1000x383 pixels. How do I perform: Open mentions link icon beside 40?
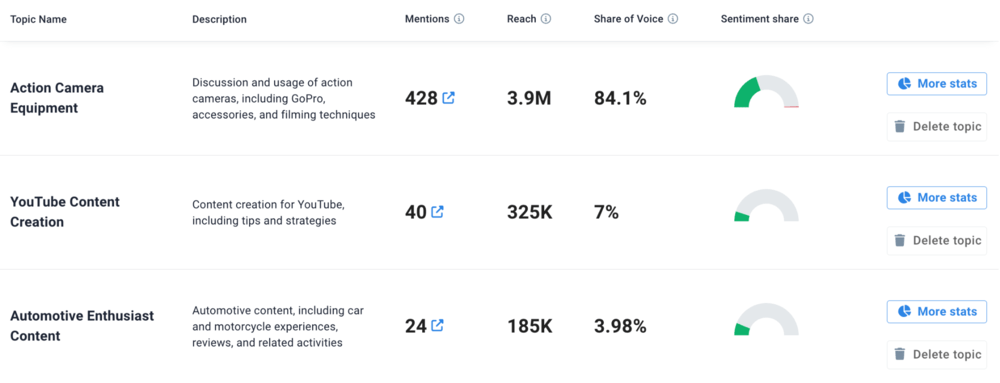(438, 212)
